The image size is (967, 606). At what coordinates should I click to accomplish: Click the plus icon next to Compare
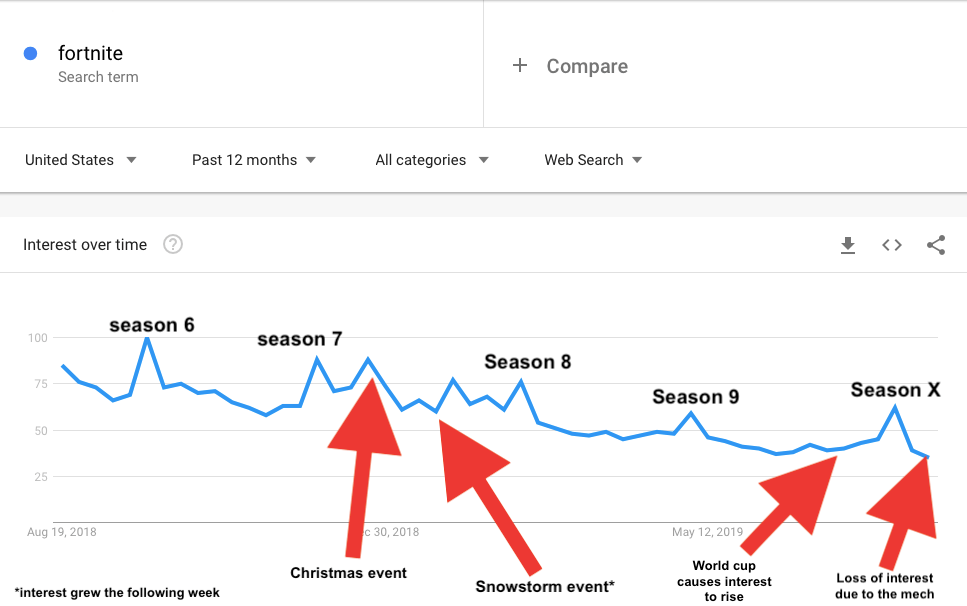pos(520,66)
